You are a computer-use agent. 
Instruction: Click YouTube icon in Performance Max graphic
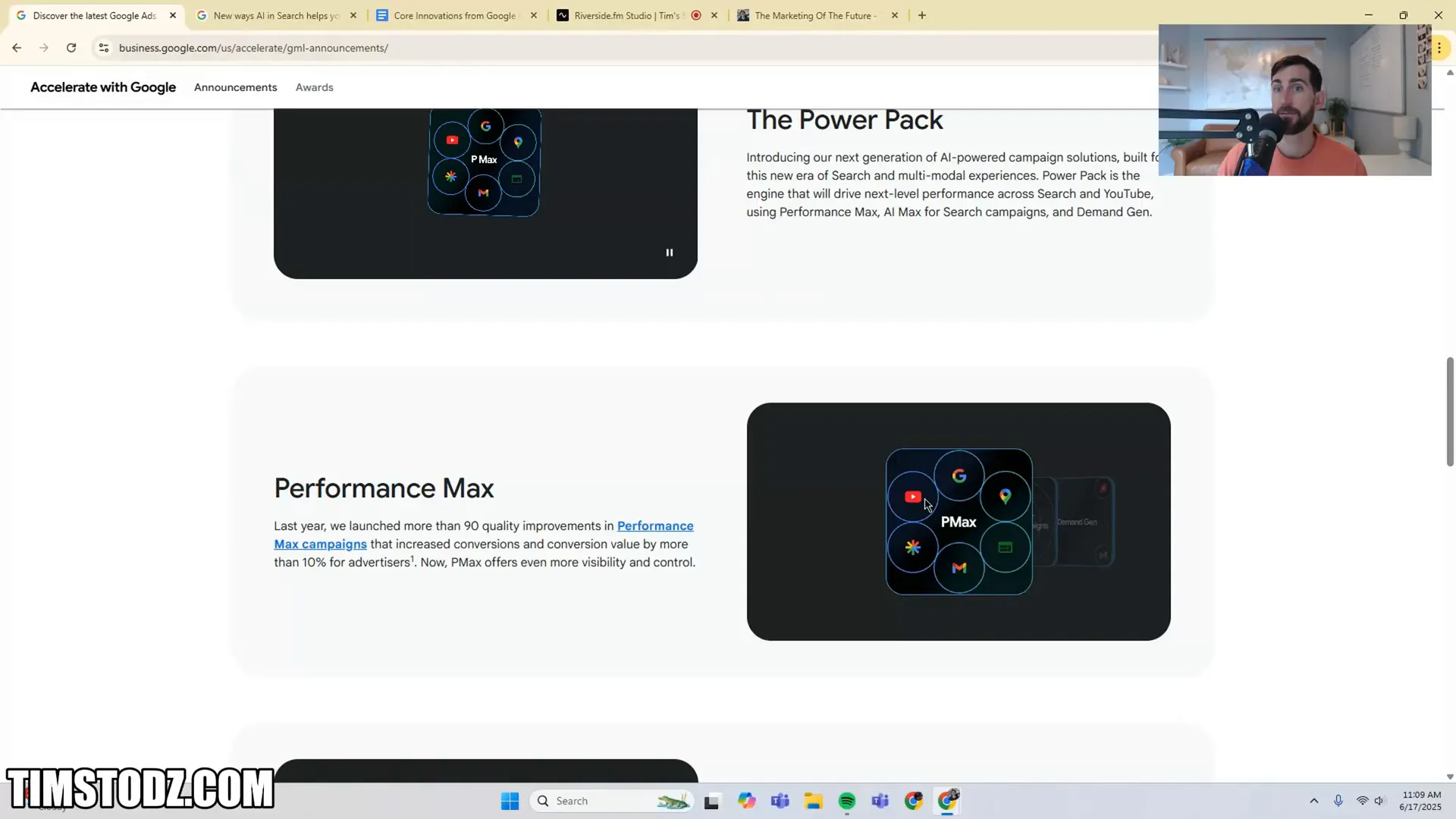click(x=913, y=497)
